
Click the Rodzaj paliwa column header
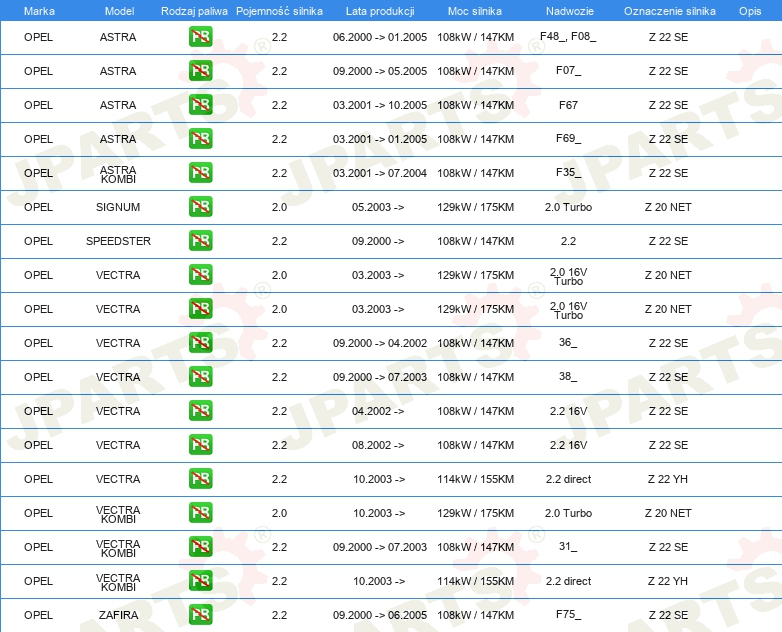click(194, 11)
